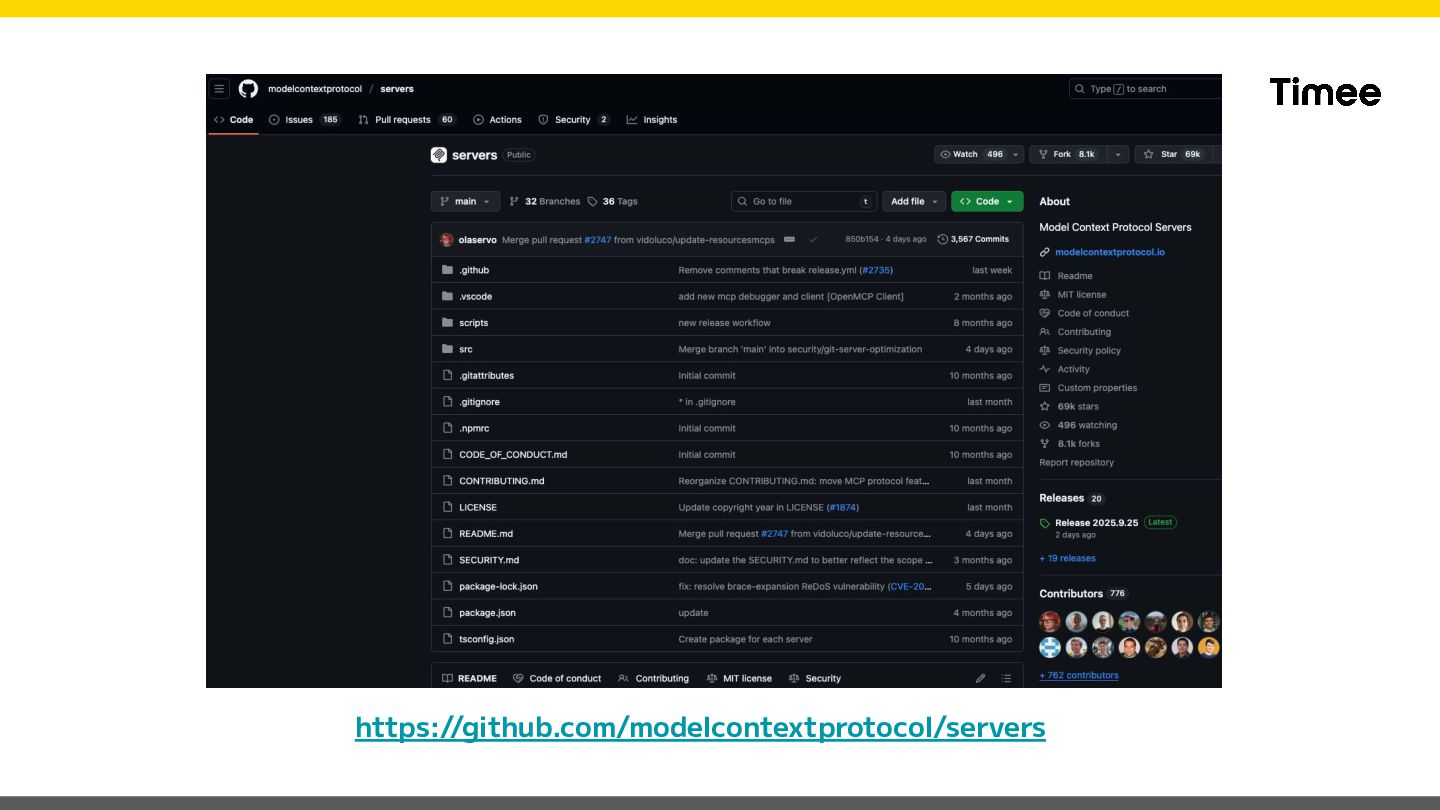
Task: Visit the modelcontextprotocol.io website link
Action: tap(1110, 252)
